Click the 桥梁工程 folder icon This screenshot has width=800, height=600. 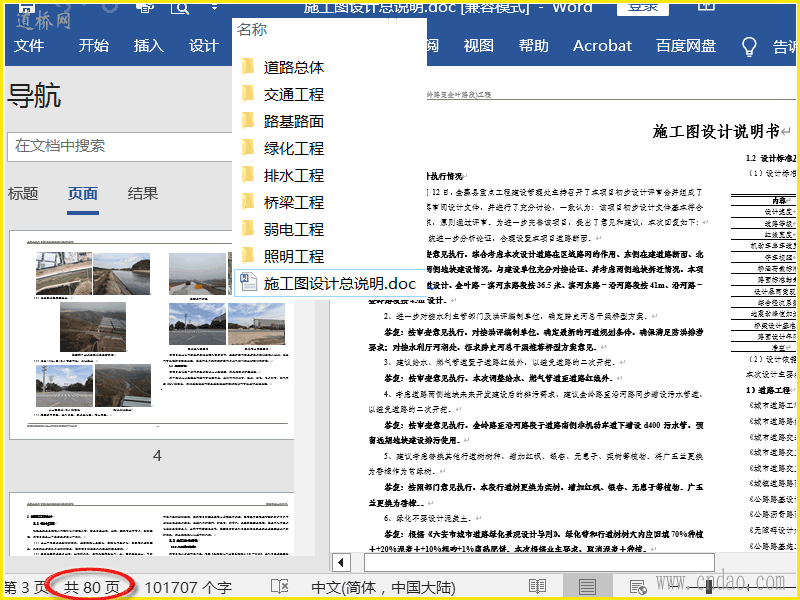pyautogui.click(x=248, y=202)
